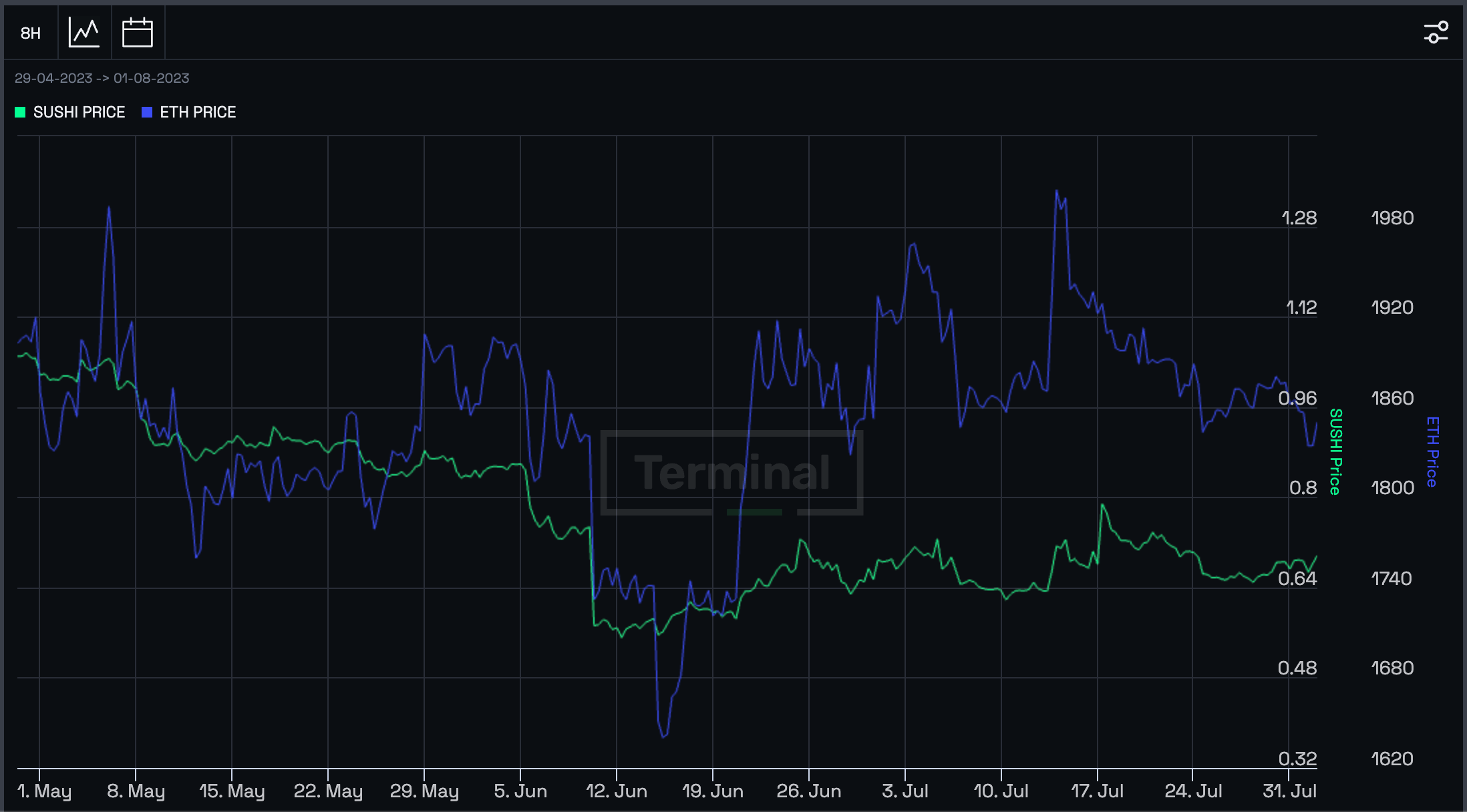Image resolution: width=1467 pixels, height=812 pixels.
Task: Click the 1860 ETH axis value
Action: point(1392,398)
